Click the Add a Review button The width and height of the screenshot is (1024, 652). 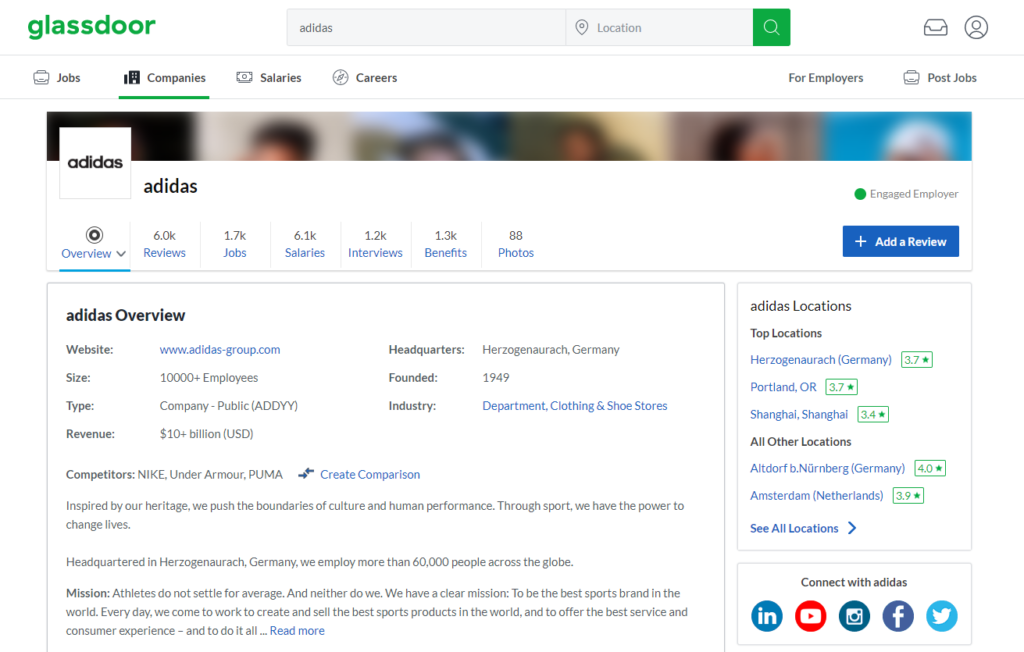(x=901, y=241)
